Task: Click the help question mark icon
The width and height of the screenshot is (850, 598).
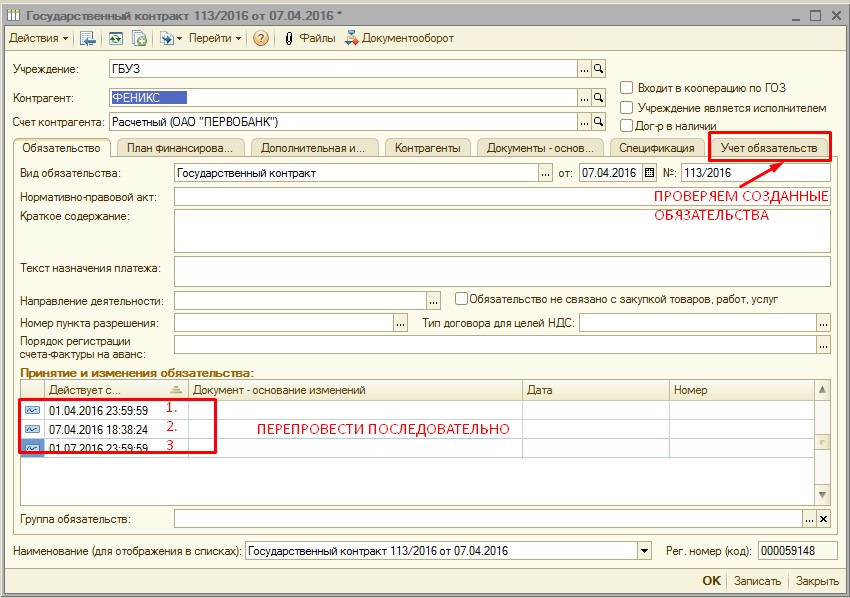Action: click(x=261, y=38)
